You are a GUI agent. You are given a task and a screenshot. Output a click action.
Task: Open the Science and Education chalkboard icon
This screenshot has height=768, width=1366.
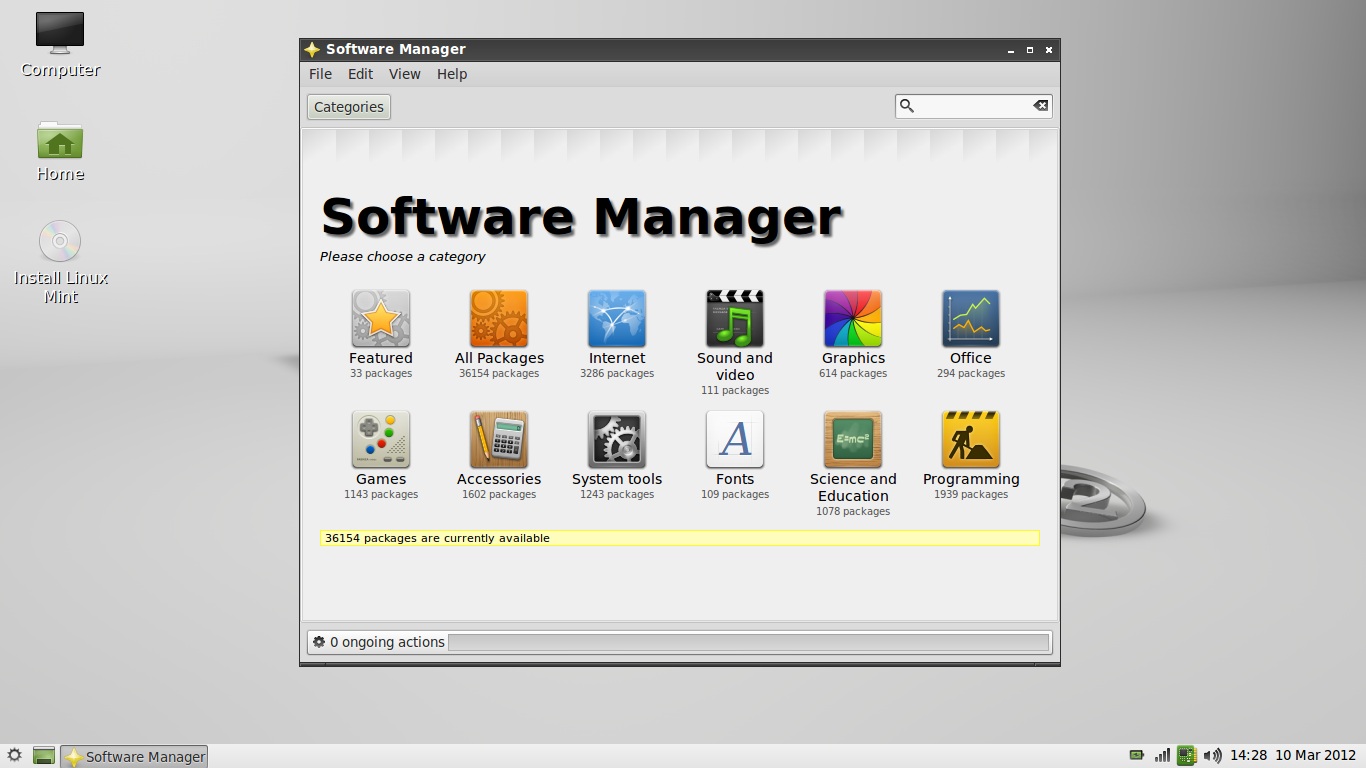click(x=853, y=440)
